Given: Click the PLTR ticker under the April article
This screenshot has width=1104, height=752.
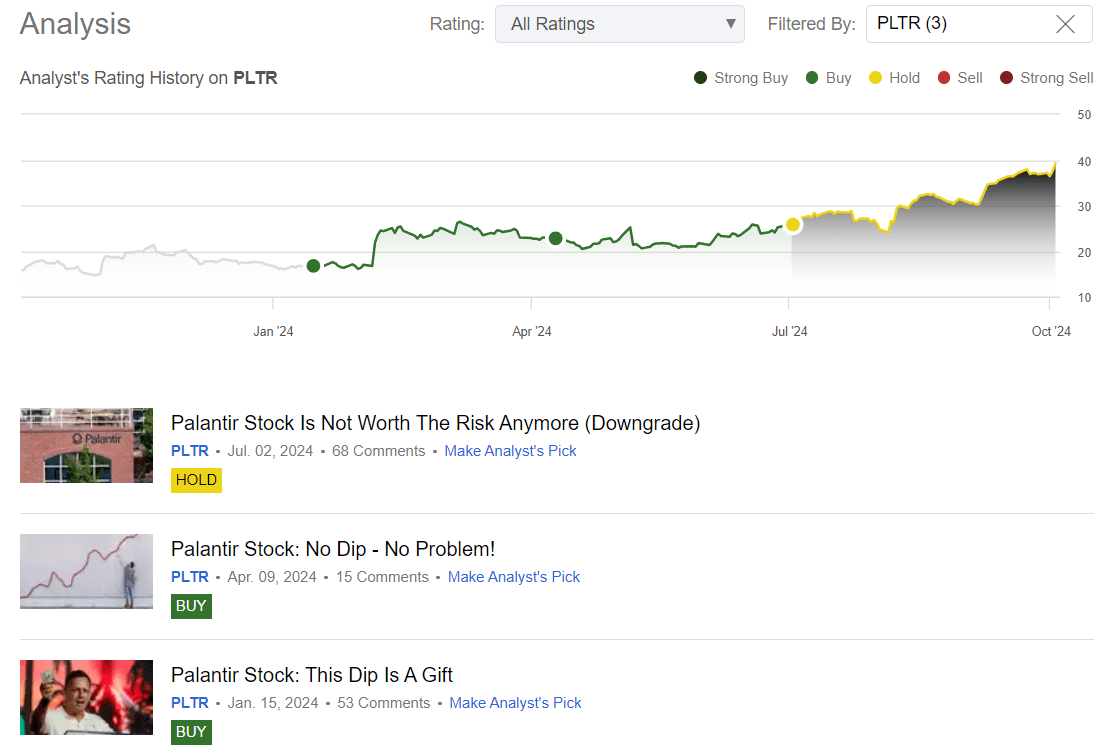Looking at the screenshot, I should point(190,577).
